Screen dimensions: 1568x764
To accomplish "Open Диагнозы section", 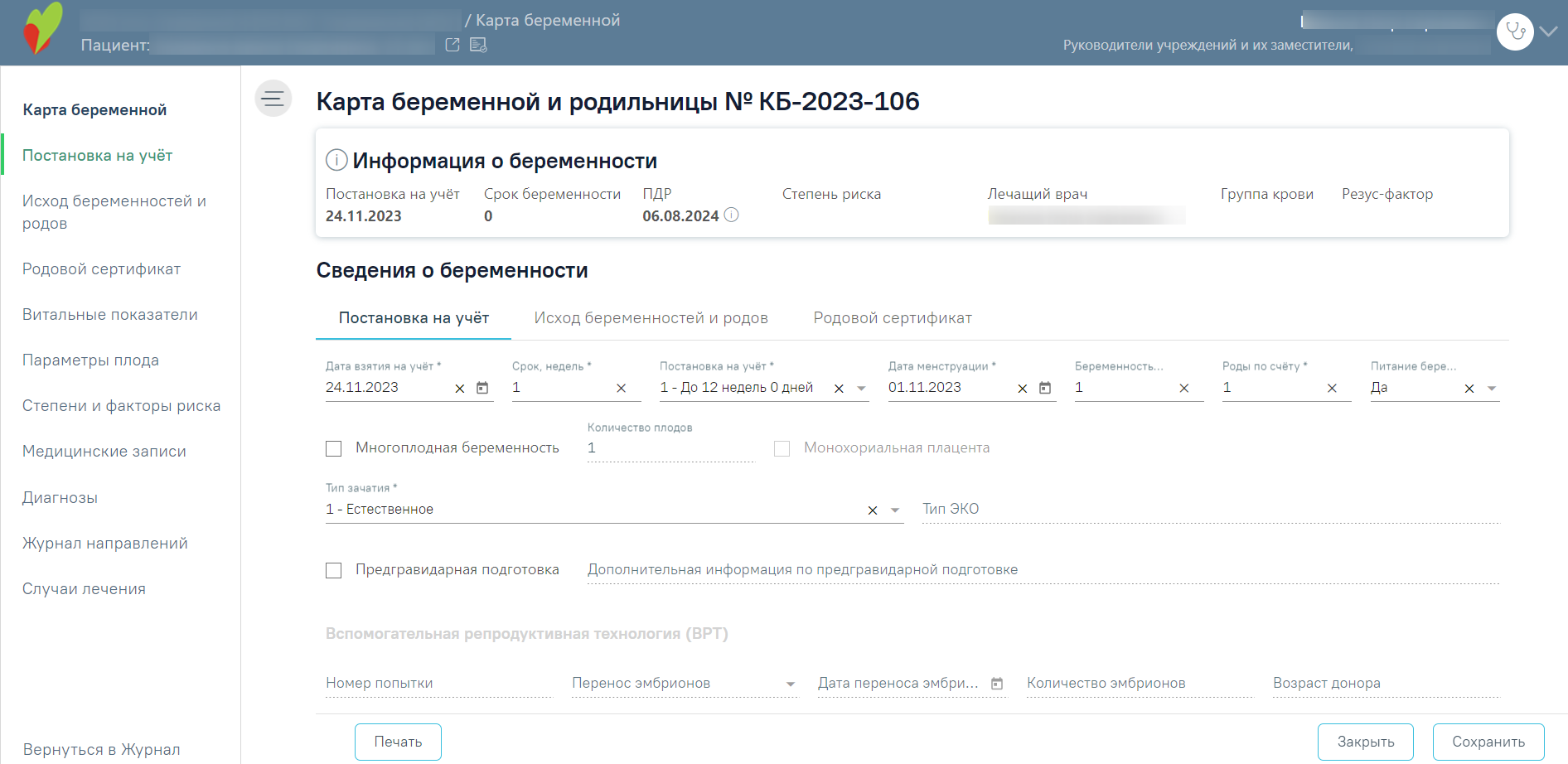I will 60,497.
